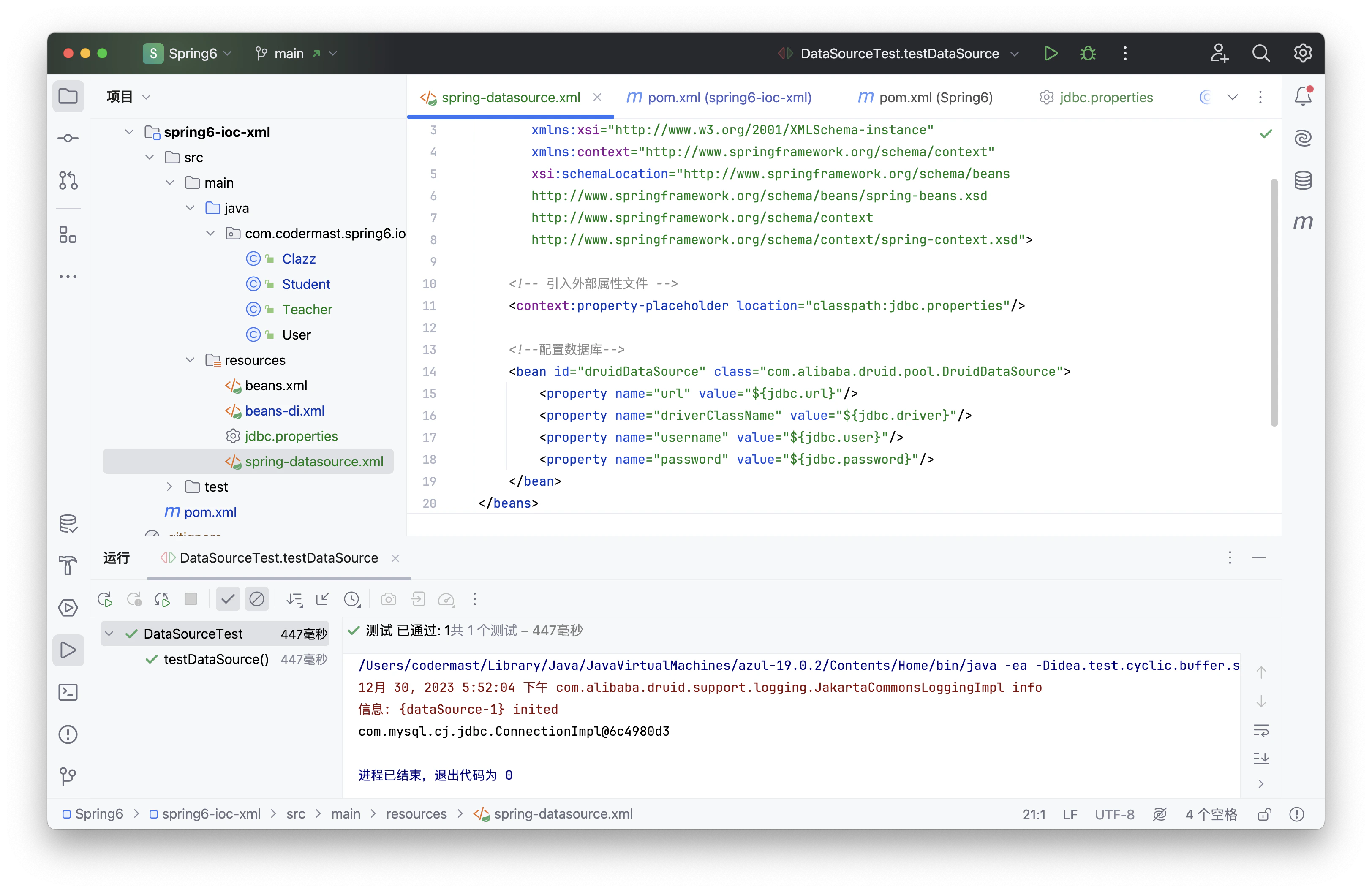Open the Database tool window icon
Image resolution: width=1372 pixels, height=892 pixels.
pos(1302,180)
